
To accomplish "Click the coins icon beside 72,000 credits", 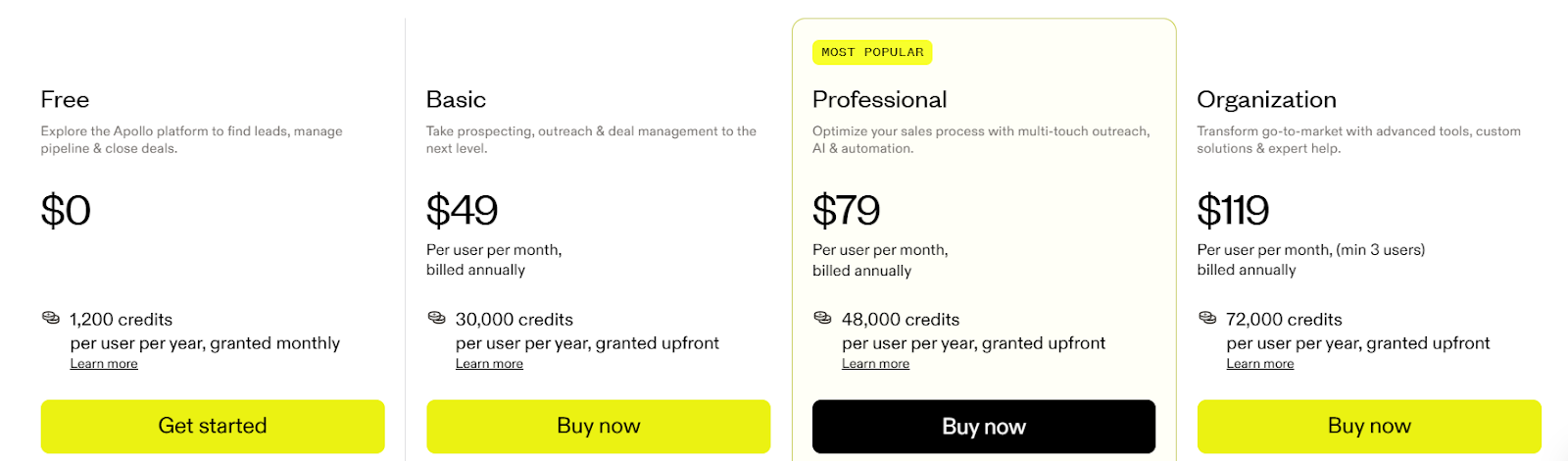I will [x=1207, y=318].
